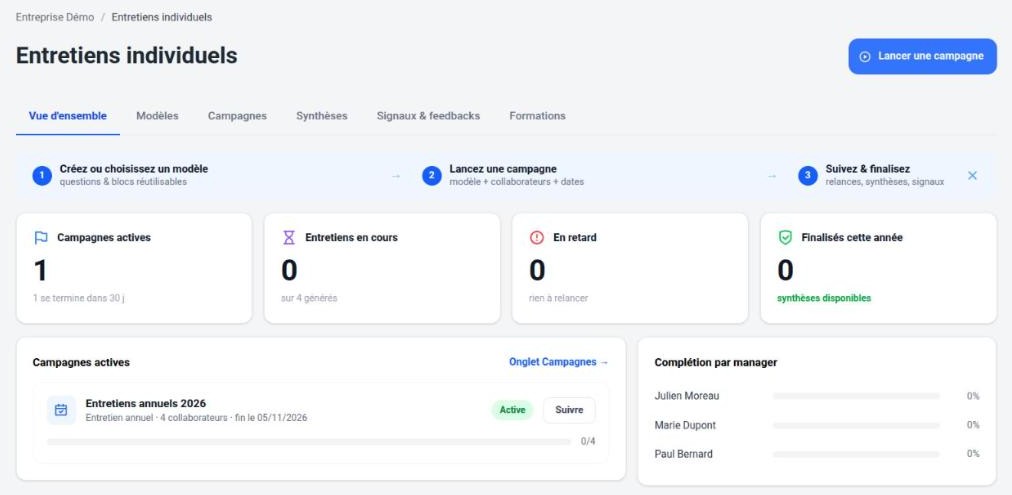Follow the Onglet Campagnes link

[x=559, y=362]
